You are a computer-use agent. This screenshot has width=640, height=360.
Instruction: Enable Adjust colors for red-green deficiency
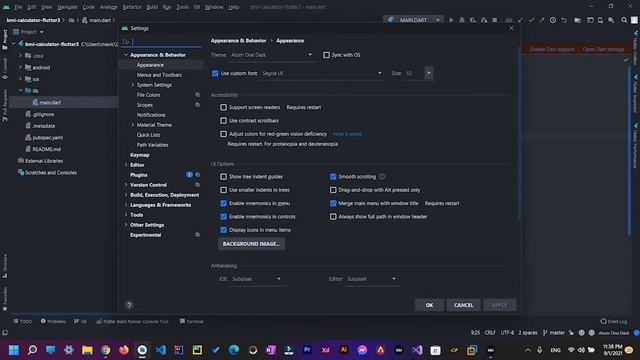click(223, 134)
